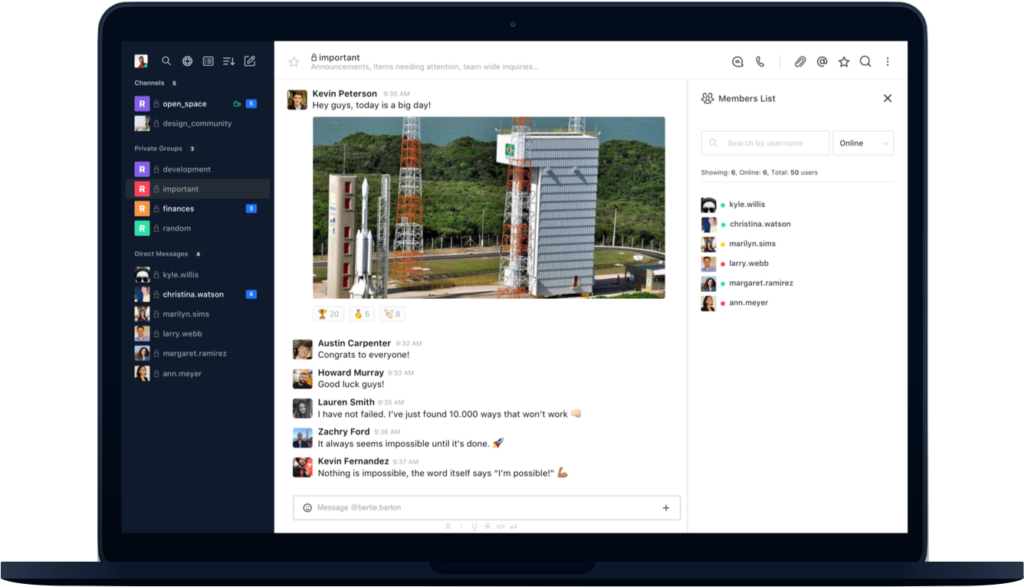Screen dimensions: 1024x587
Task: Open the finances private group
Action: [178, 209]
